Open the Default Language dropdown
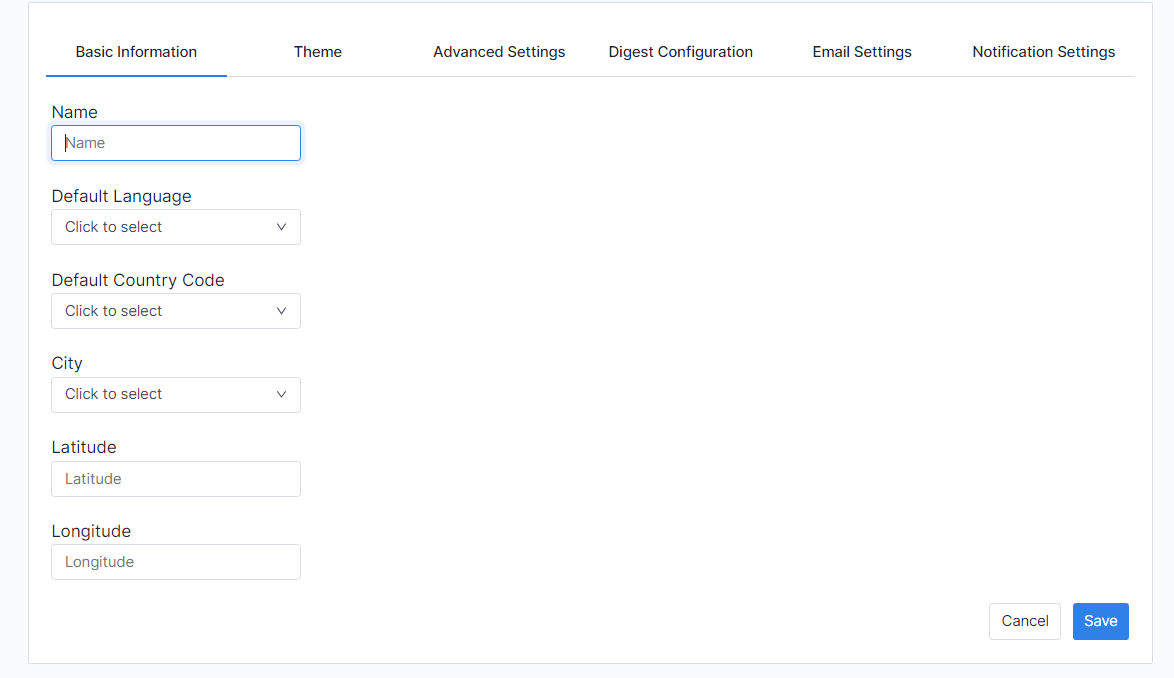The width and height of the screenshot is (1174, 678). click(x=165, y=227)
